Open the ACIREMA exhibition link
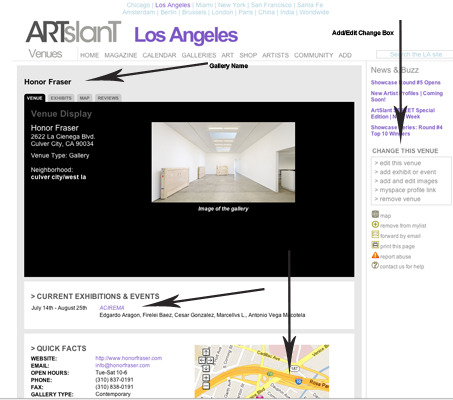Viewport: 453px width, 400px height. (x=112, y=308)
